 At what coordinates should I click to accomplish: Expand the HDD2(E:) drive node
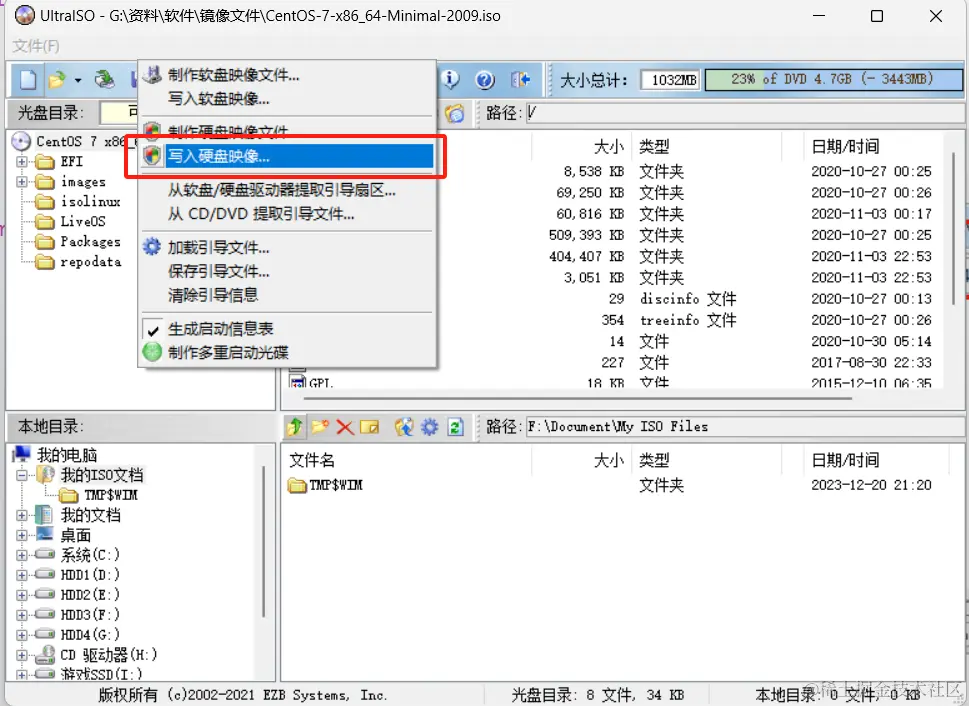tap(22, 595)
